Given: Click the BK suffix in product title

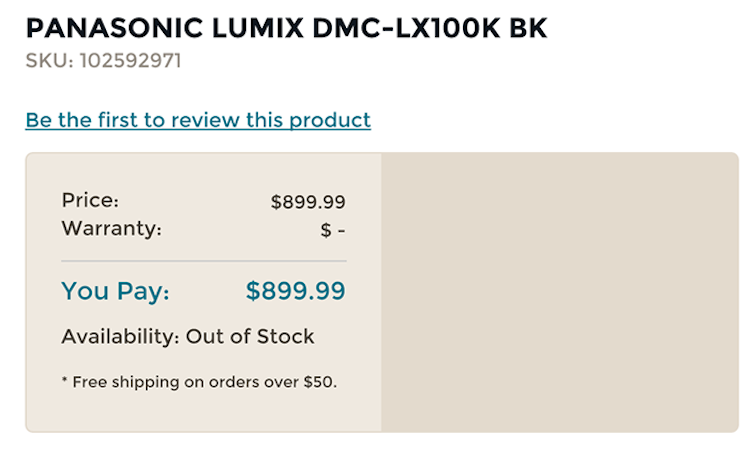Looking at the screenshot, I should [x=527, y=28].
